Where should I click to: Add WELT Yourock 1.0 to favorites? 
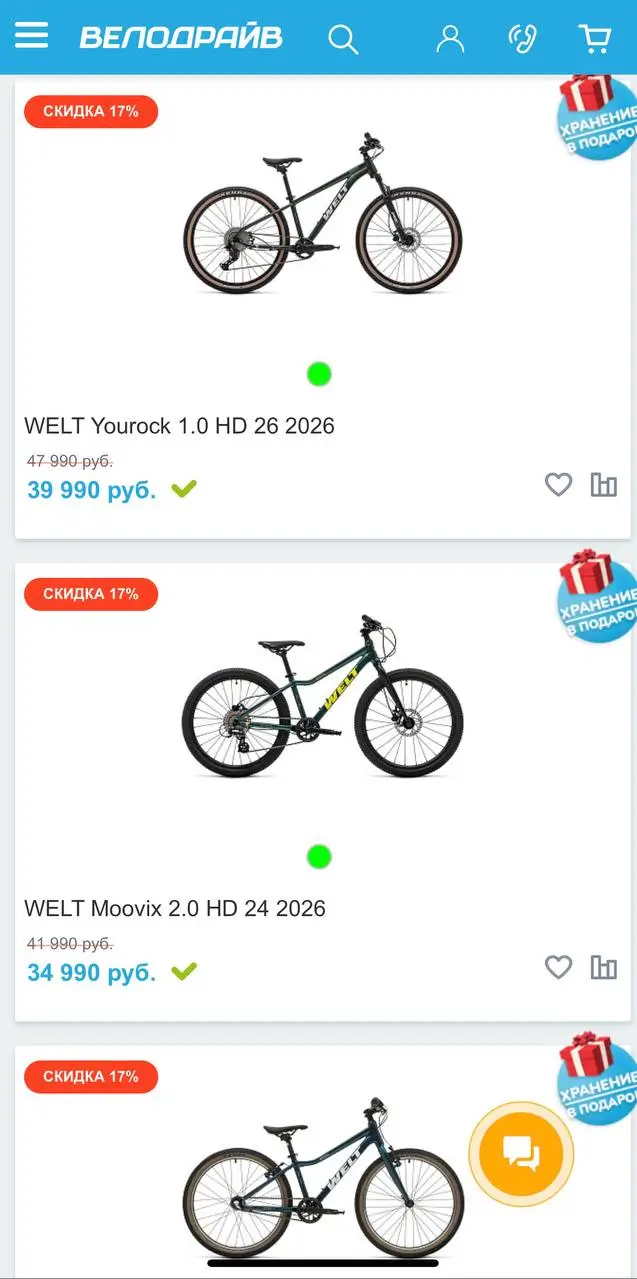click(x=558, y=485)
